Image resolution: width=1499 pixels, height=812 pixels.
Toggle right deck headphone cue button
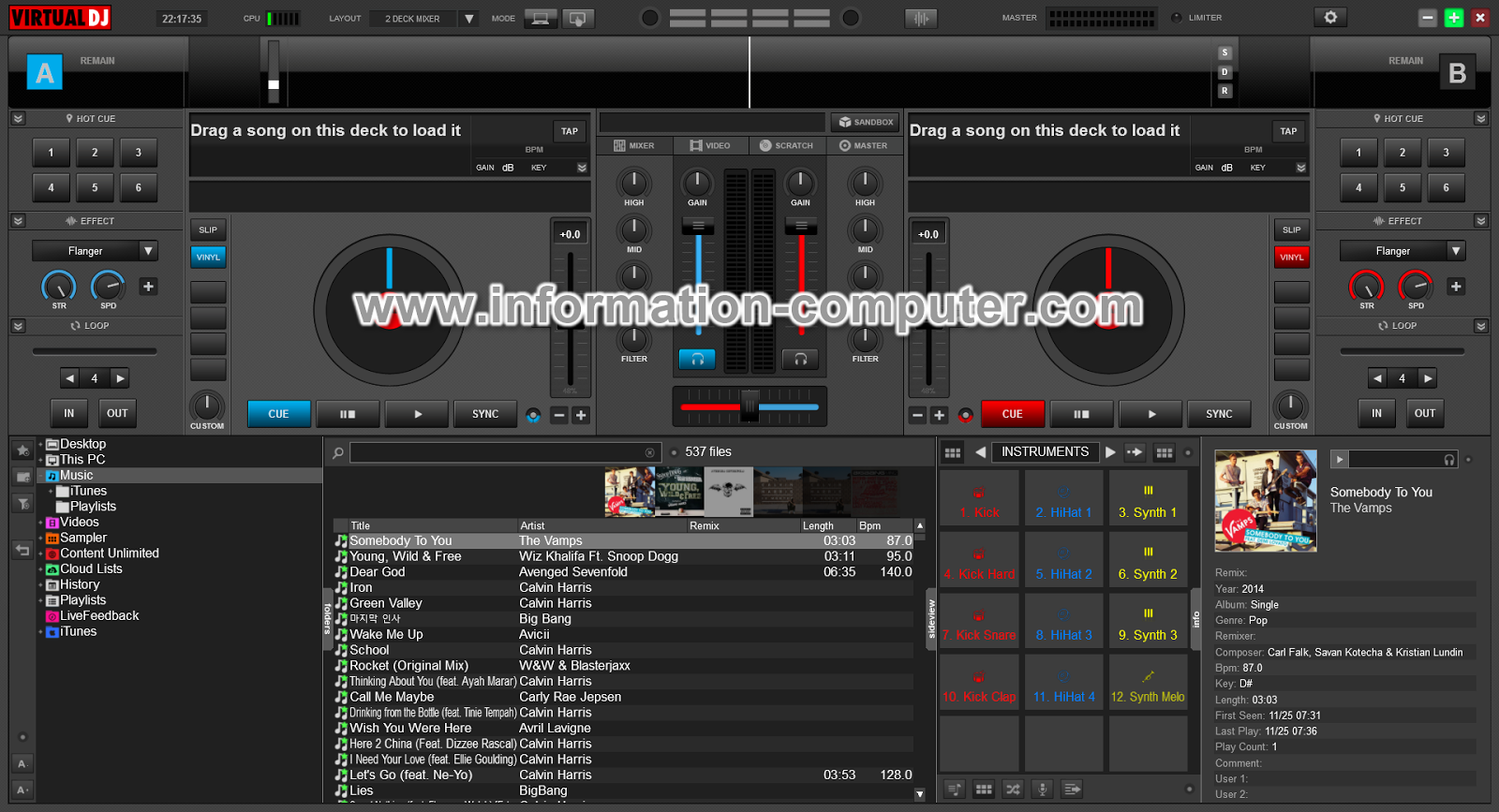800,359
